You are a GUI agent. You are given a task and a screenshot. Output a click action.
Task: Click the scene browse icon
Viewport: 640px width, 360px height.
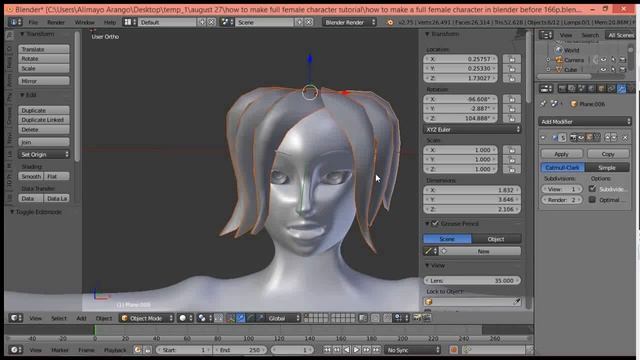click(x=227, y=22)
